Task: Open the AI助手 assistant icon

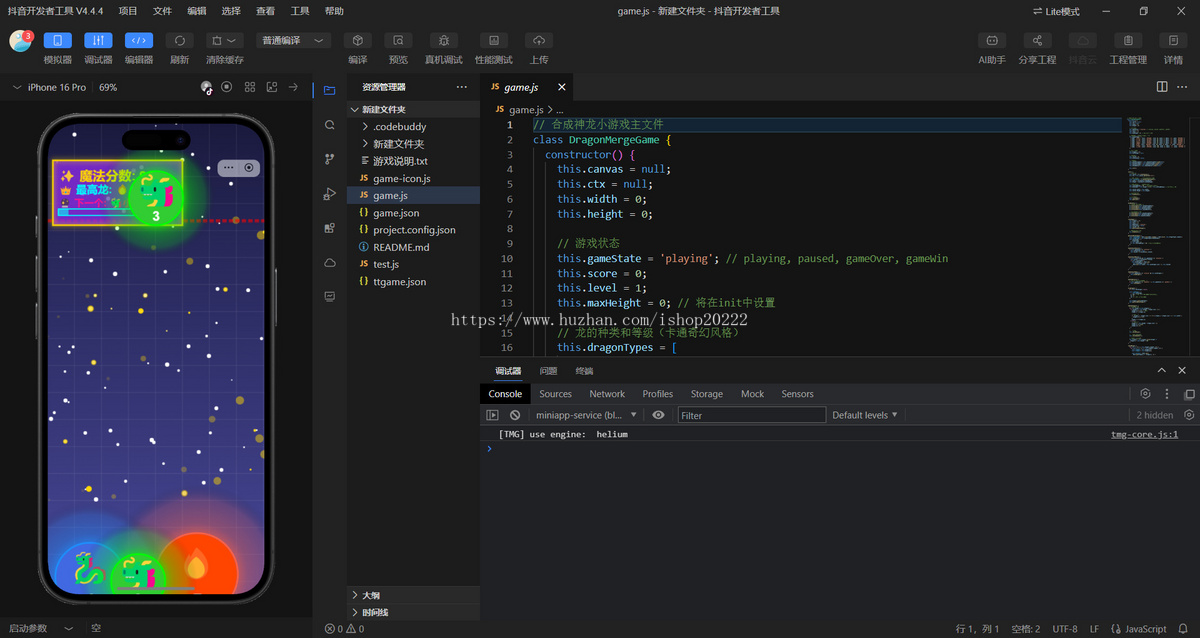Action: click(x=991, y=41)
